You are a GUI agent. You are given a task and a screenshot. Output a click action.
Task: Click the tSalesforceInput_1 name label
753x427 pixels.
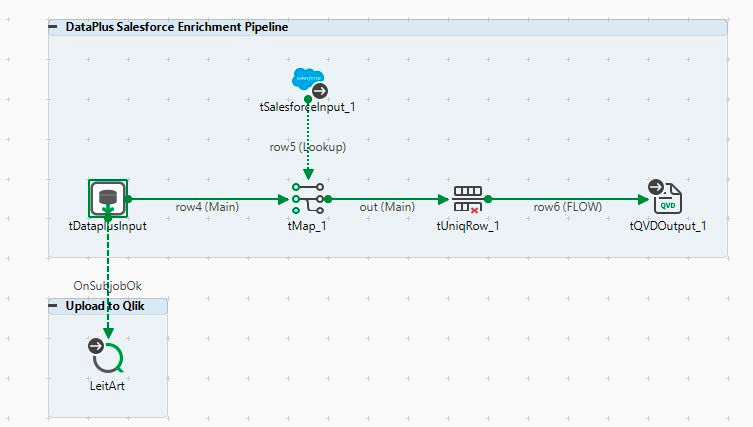(307, 107)
